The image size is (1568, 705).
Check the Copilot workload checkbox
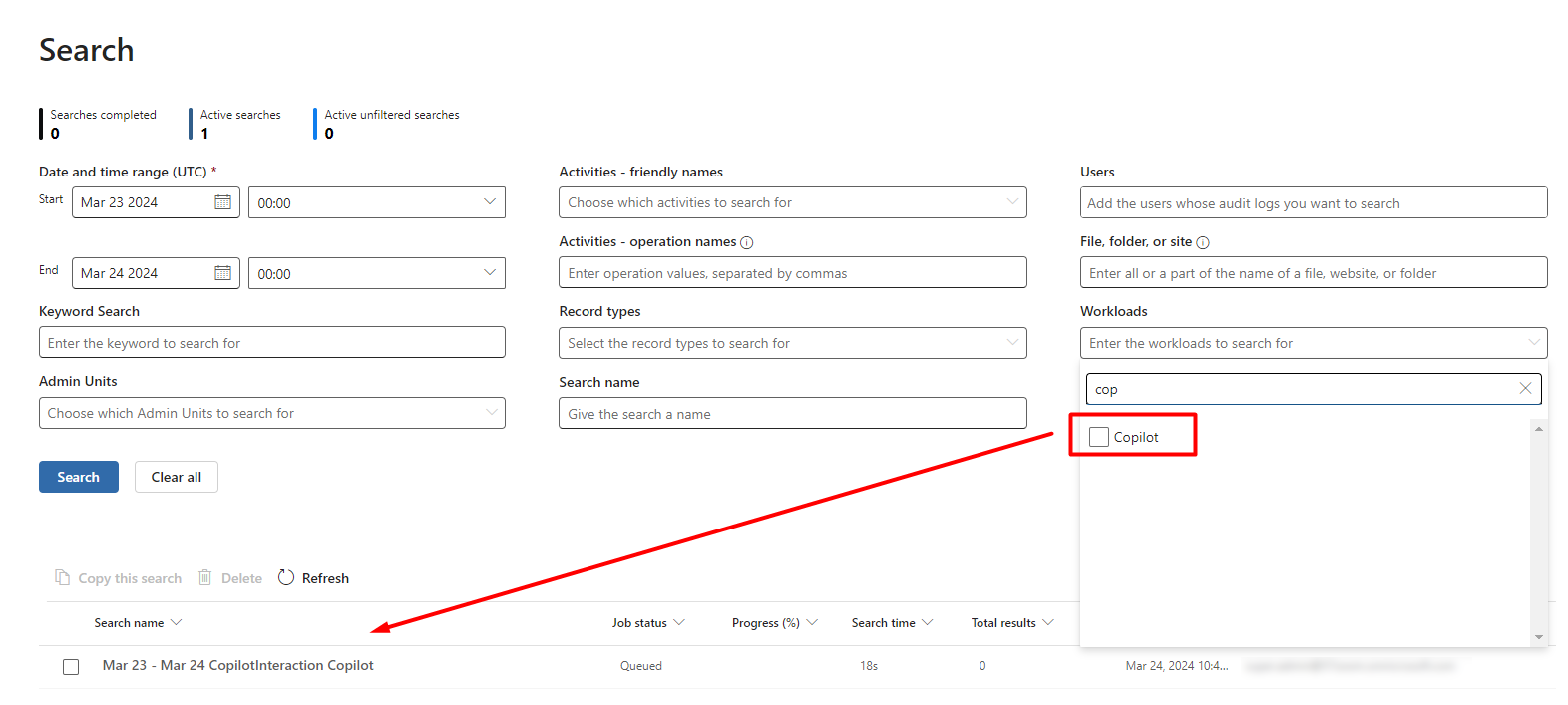pyautogui.click(x=1099, y=437)
